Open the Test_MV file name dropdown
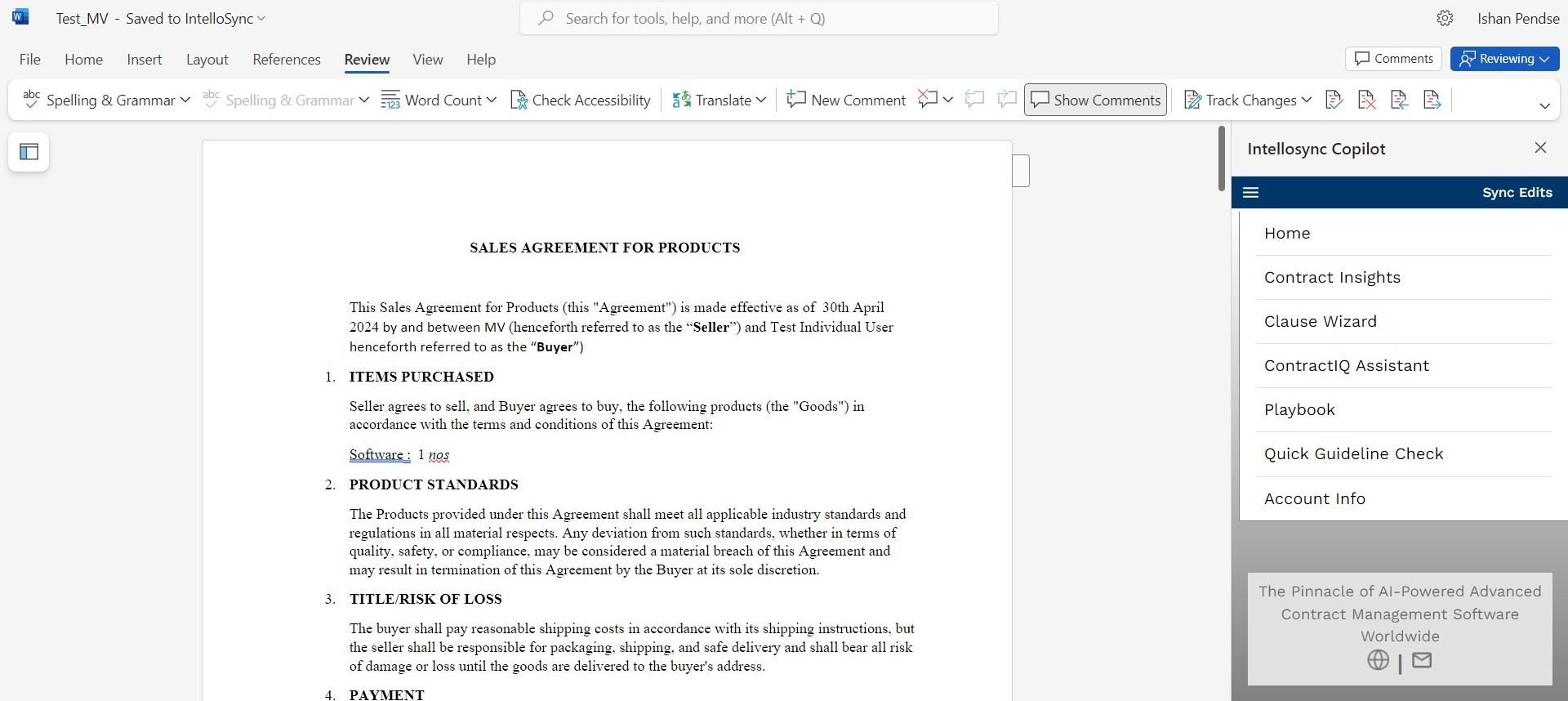The image size is (1568, 701). tap(261, 18)
